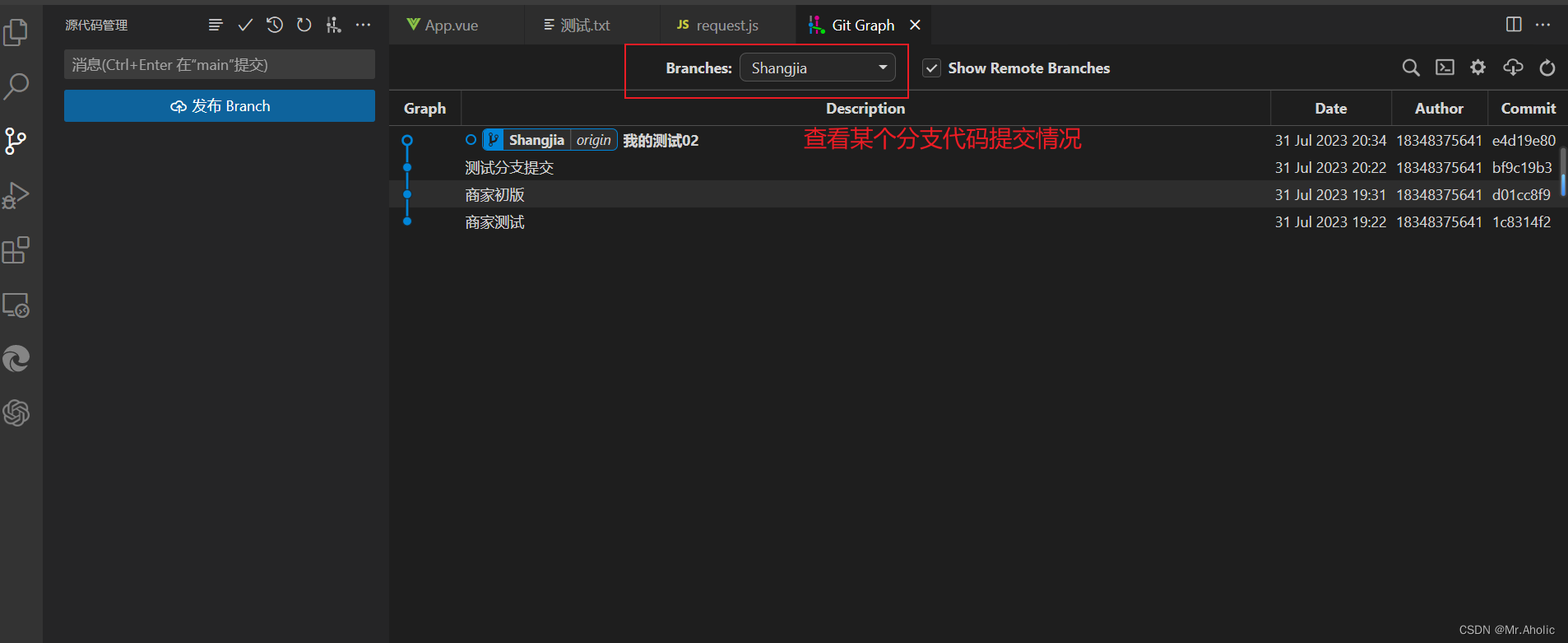The width and height of the screenshot is (1568, 643).
Task: Select commit 我的测试02
Action: tap(661, 141)
